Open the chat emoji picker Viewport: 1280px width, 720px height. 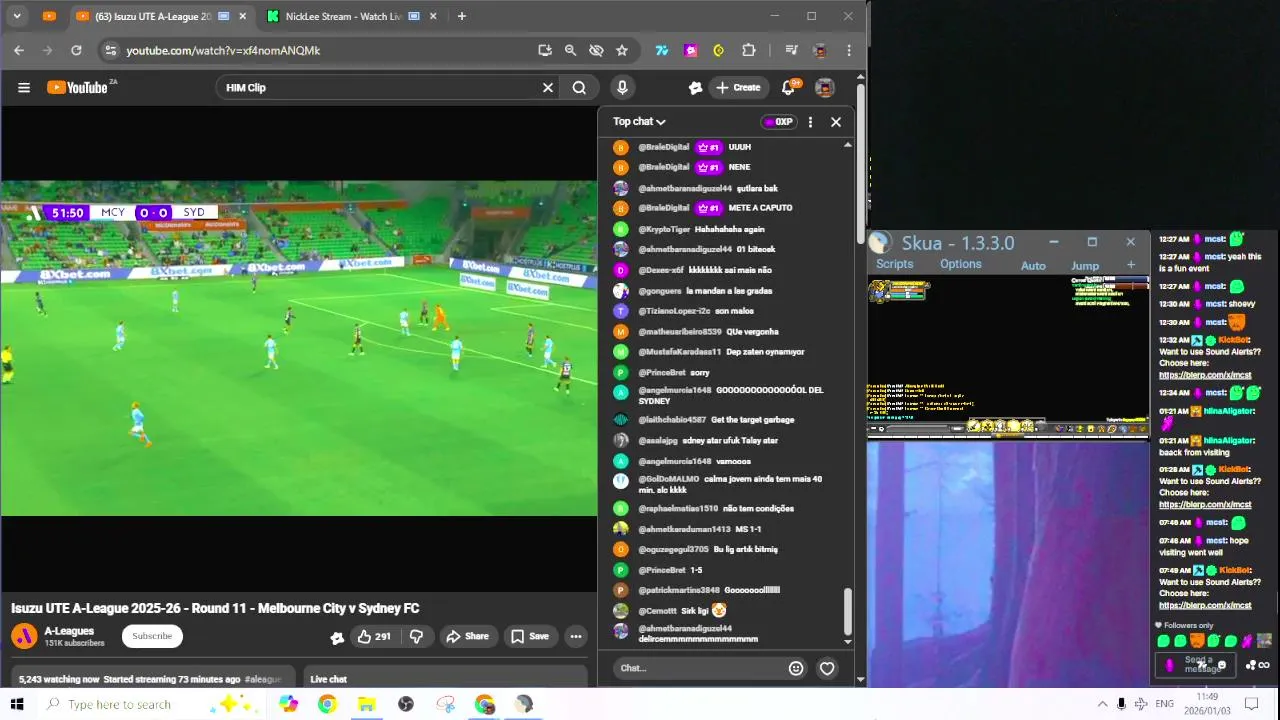pyautogui.click(x=796, y=668)
